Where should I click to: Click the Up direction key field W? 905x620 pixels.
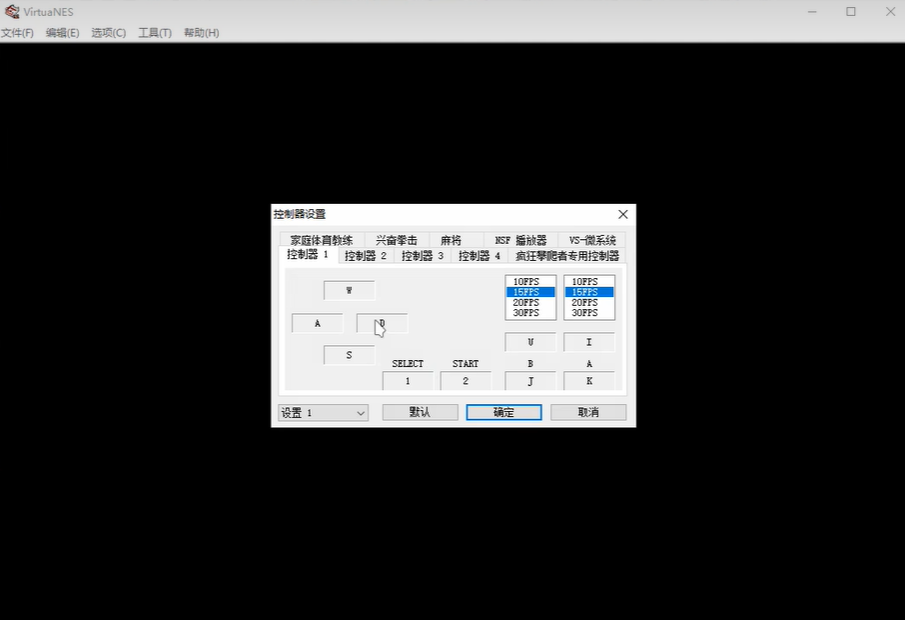pyautogui.click(x=349, y=291)
